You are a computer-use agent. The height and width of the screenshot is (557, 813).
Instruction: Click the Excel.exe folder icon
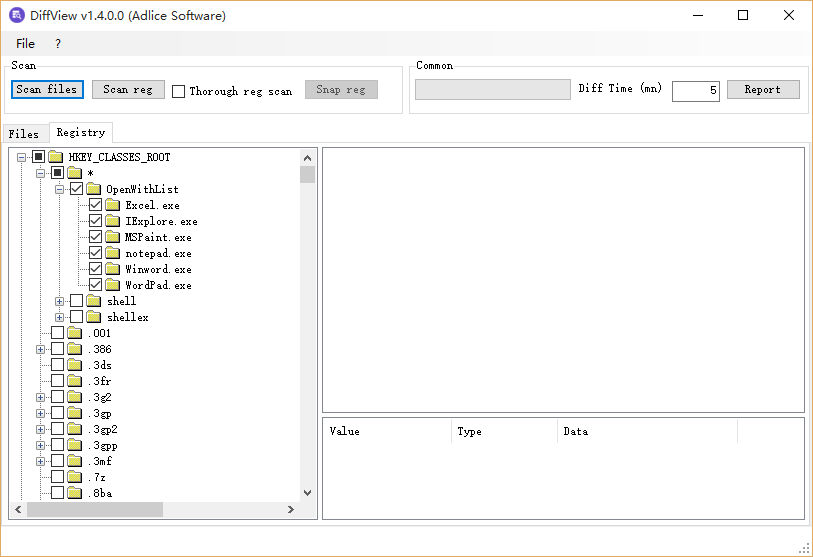click(113, 205)
